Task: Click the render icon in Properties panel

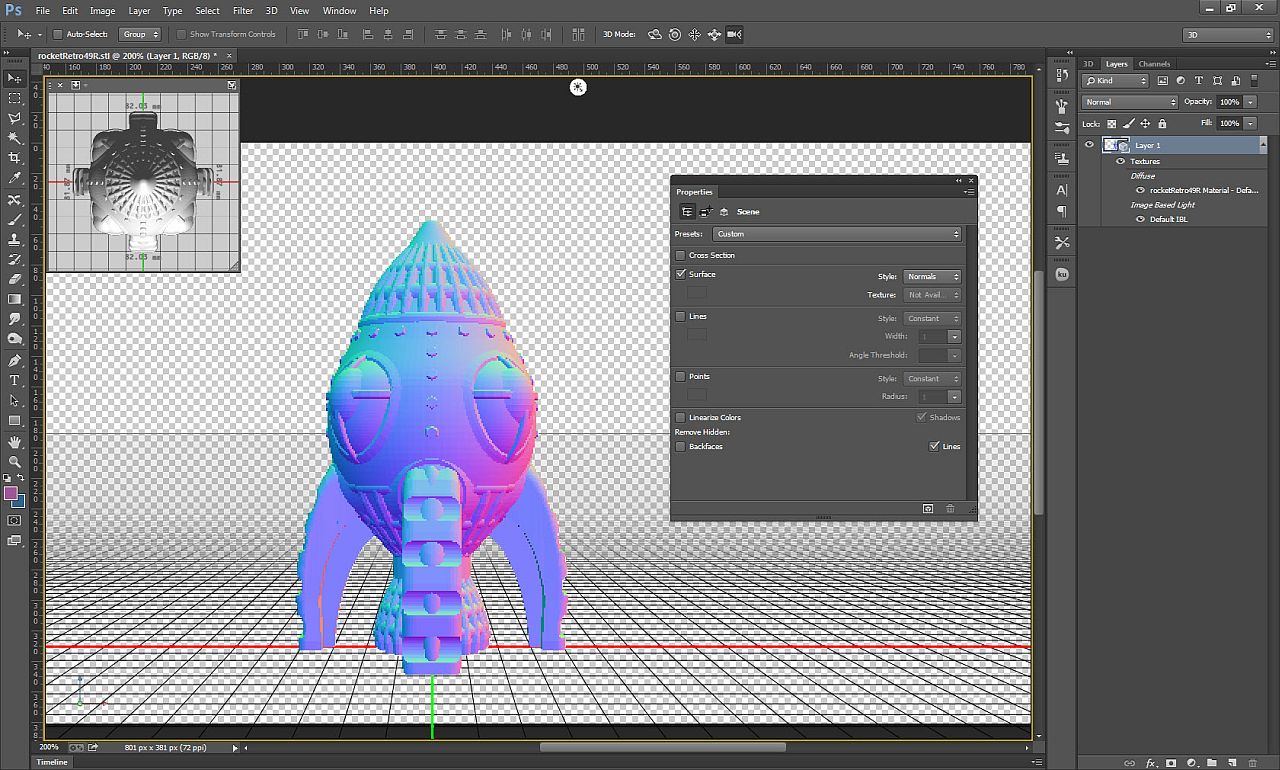Action: click(928, 509)
